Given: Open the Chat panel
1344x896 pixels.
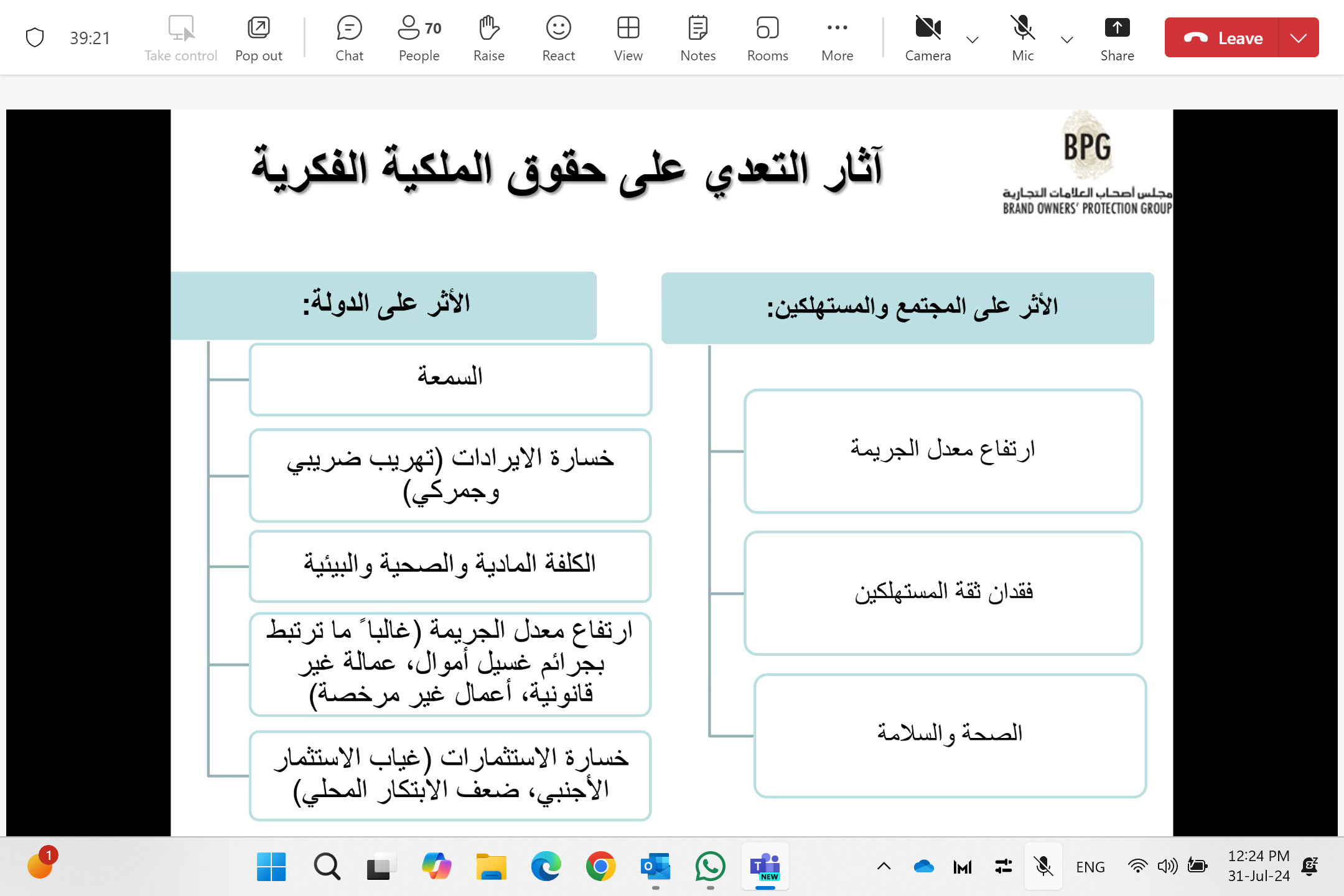Looking at the screenshot, I should click(x=349, y=38).
